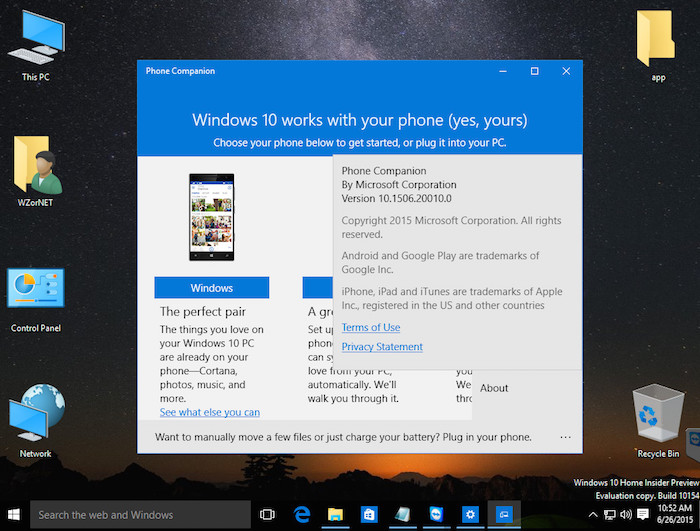Click the Windows Start button
Image resolution: width=700 pixels, height=531 pixels.
pos(14,515)
